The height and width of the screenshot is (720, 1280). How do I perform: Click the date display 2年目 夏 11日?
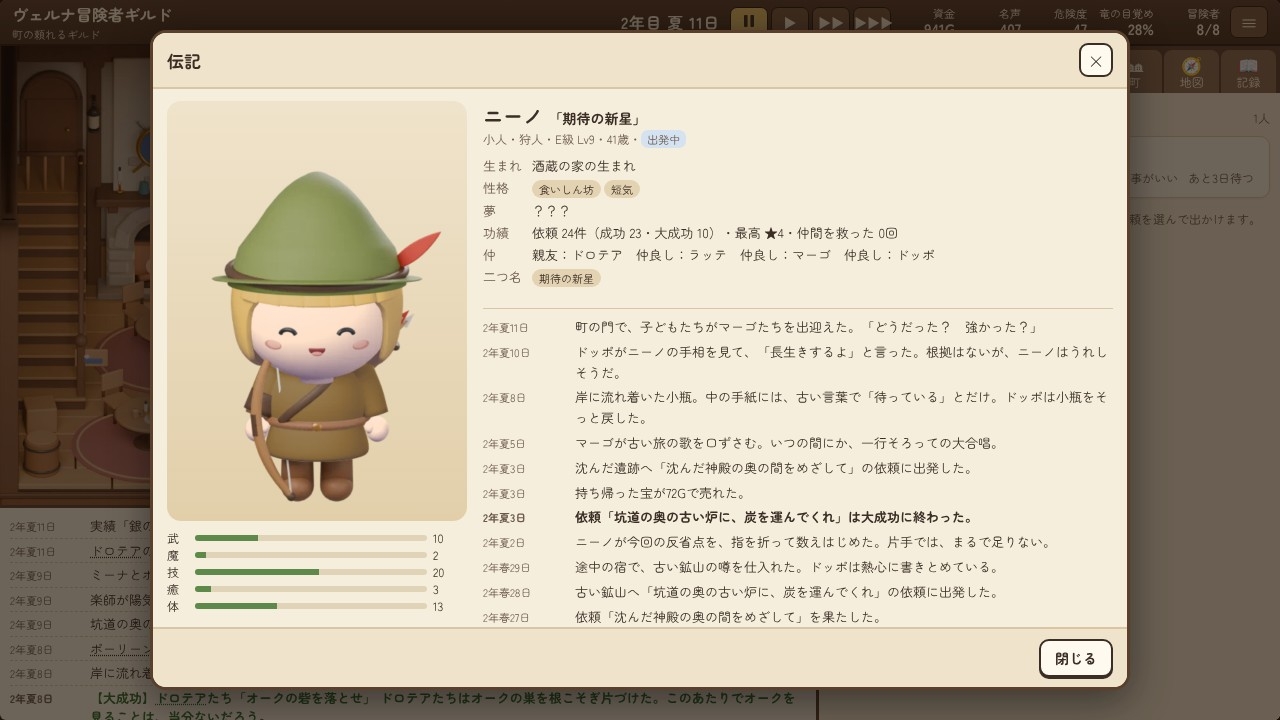(x=669, y=22)
